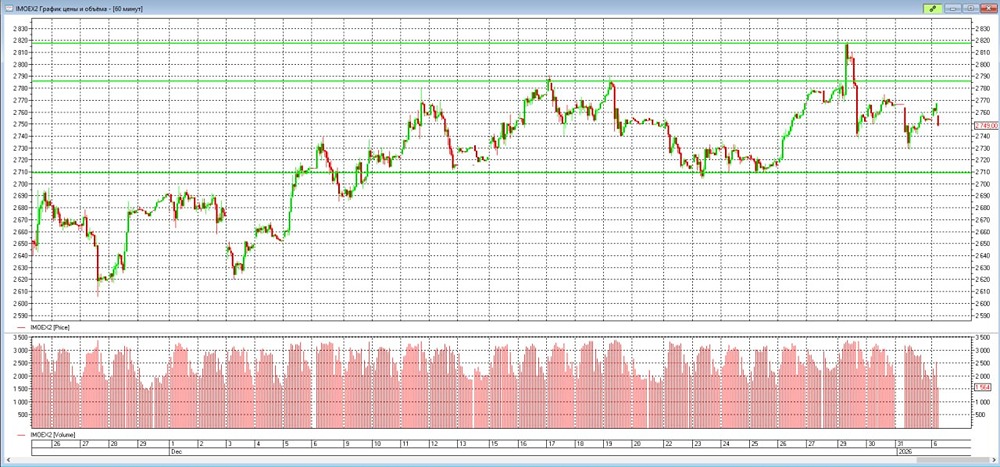The width and height of the screenshot is (1000, 467).
Task: Click the current price tag 2 749.00
Action: point(985,126)
